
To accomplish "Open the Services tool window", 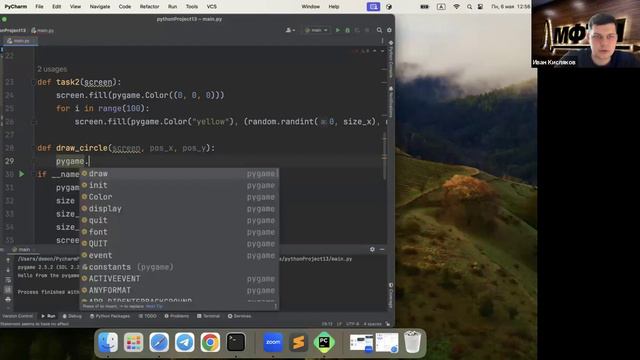I will [239, 316].
